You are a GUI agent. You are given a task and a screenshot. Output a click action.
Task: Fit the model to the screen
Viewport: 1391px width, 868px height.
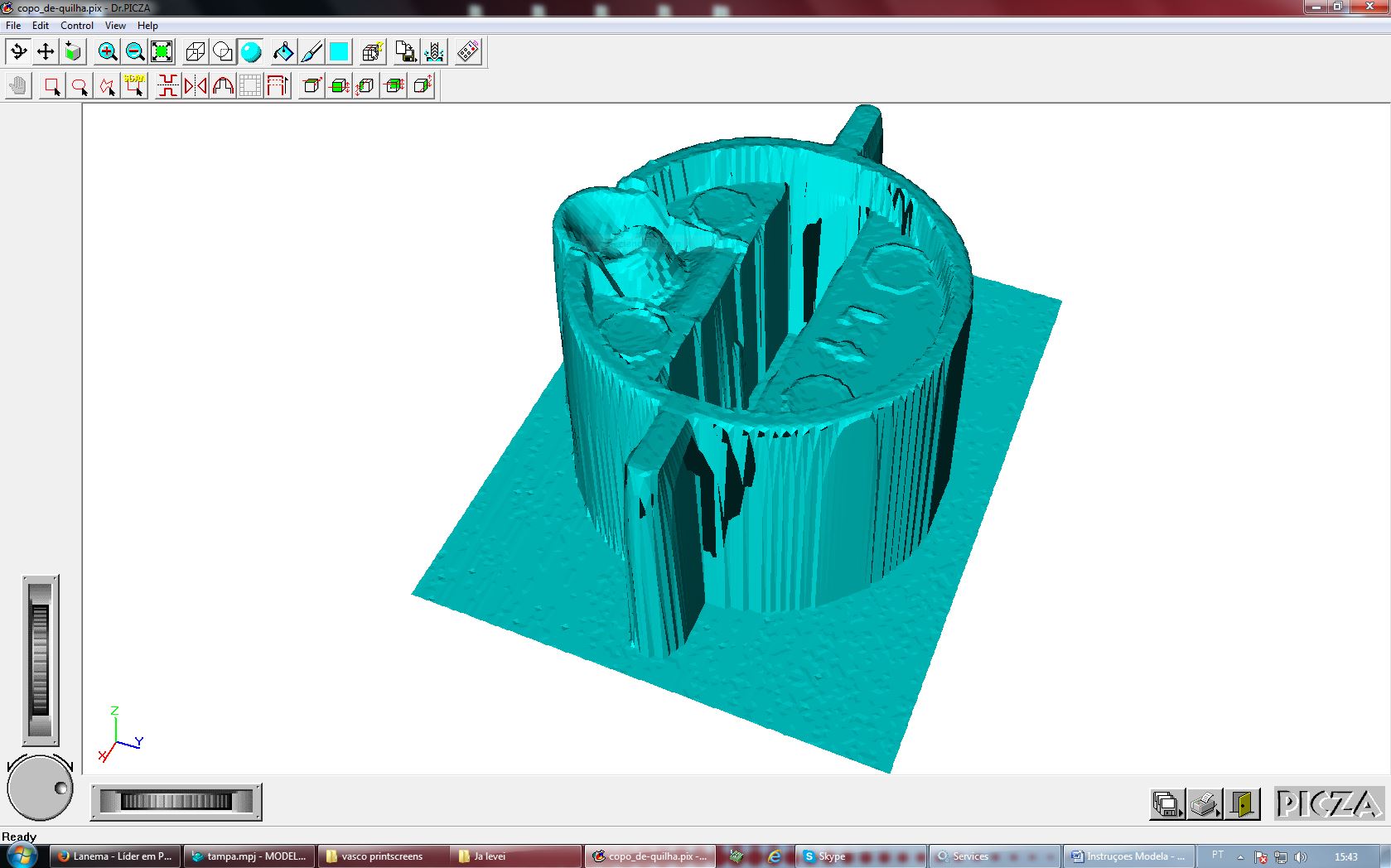point(162,52)
